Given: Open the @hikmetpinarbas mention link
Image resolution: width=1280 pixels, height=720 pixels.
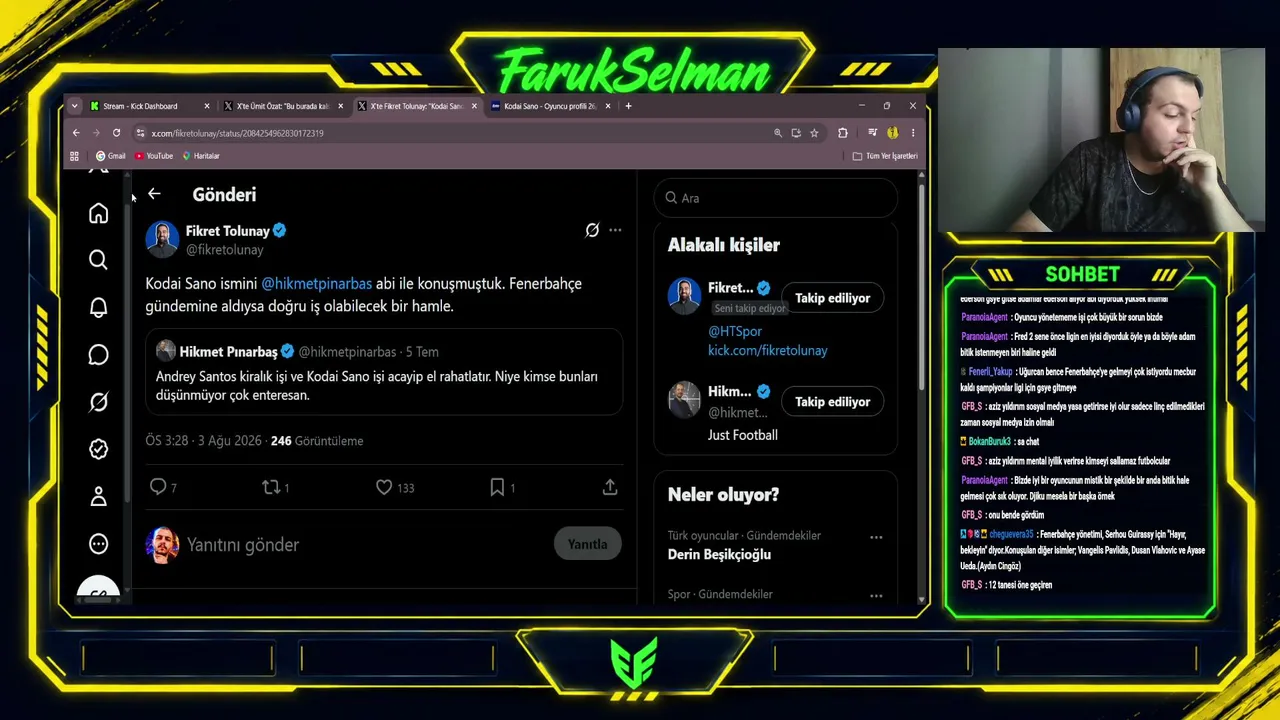Looking at the screenshot, I should 316,284.
